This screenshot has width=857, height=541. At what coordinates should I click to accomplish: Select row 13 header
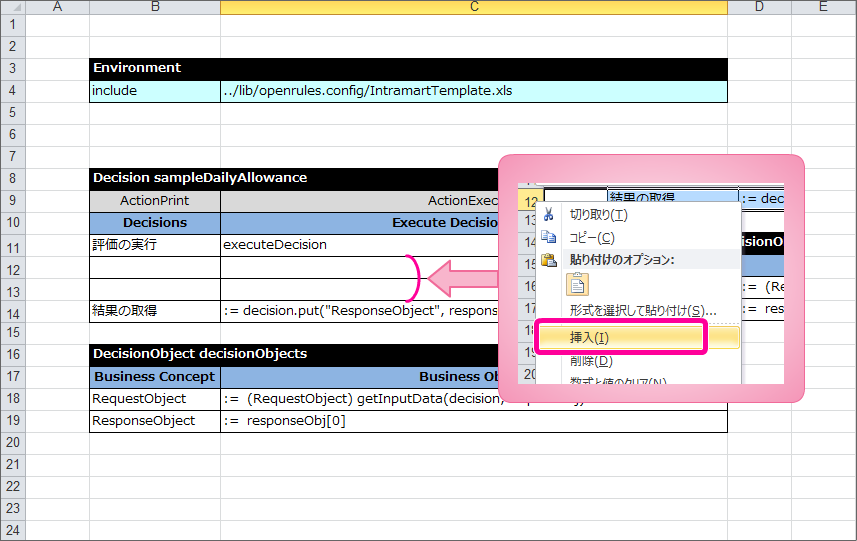12,289
